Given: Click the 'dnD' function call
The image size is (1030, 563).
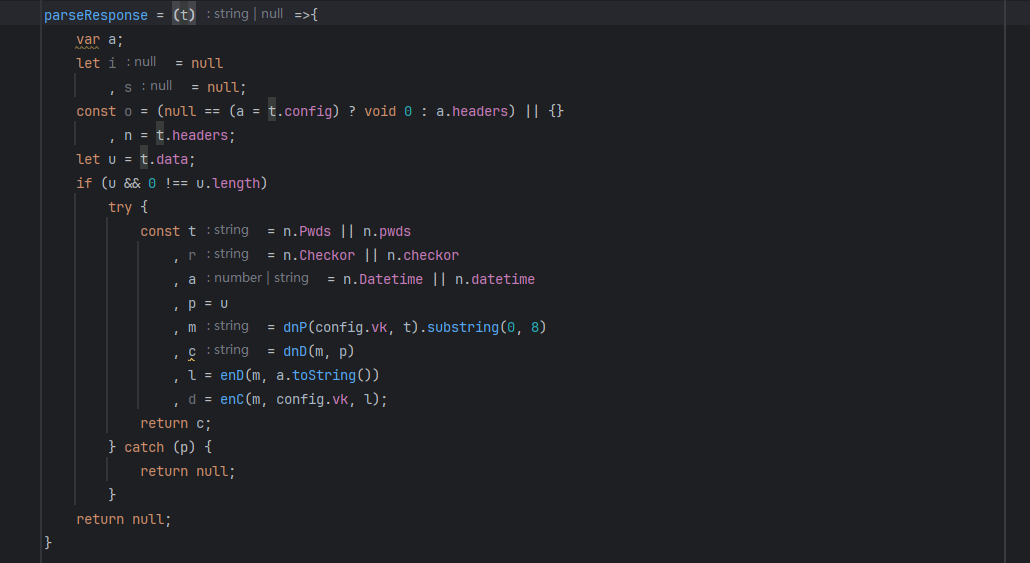Looking at the screenshot, I should click(x=295, y=351).
